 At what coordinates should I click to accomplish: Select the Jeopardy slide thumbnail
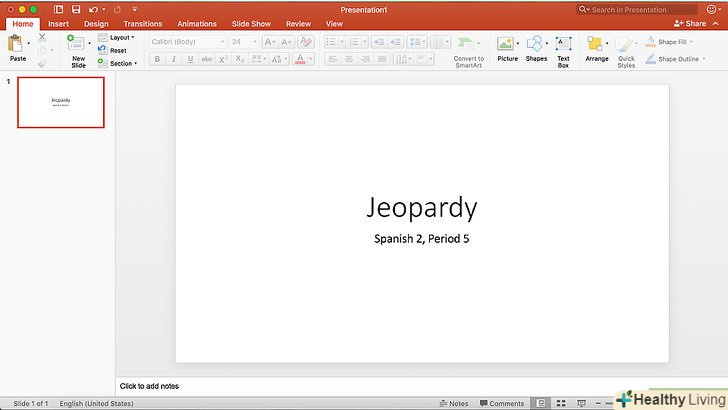click(61, 102)
